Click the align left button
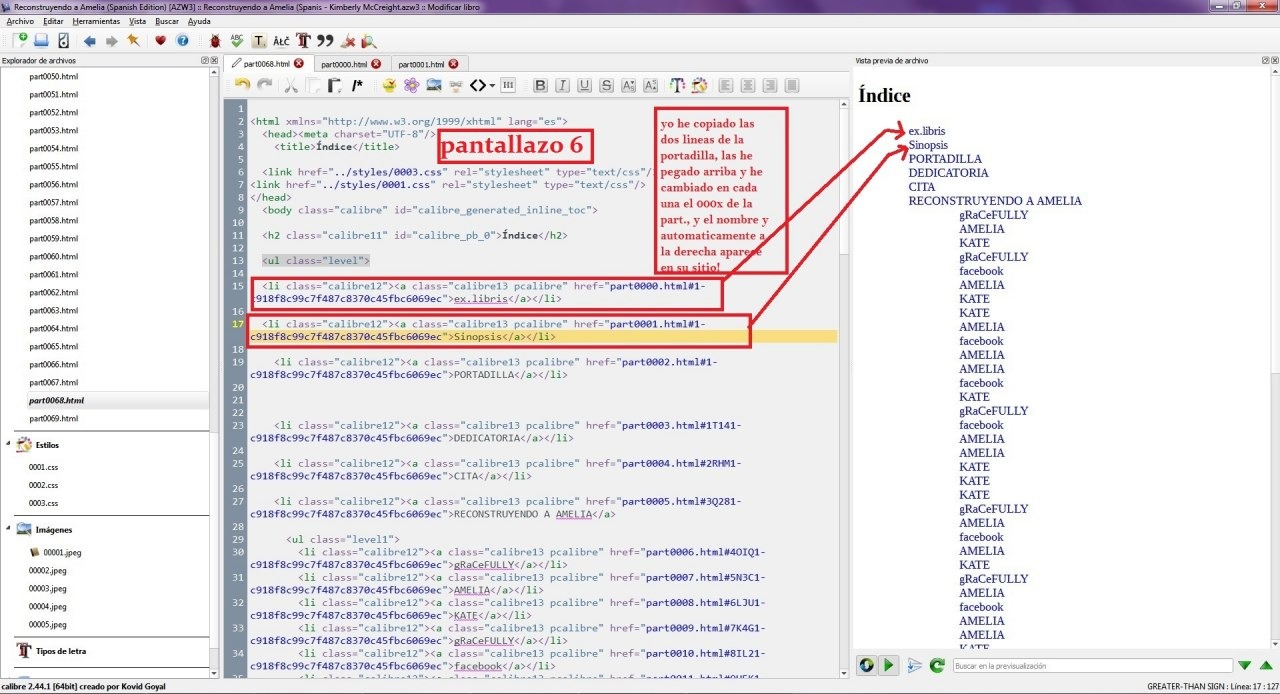This screenshot has width=1280, height=694. (726, 85)
